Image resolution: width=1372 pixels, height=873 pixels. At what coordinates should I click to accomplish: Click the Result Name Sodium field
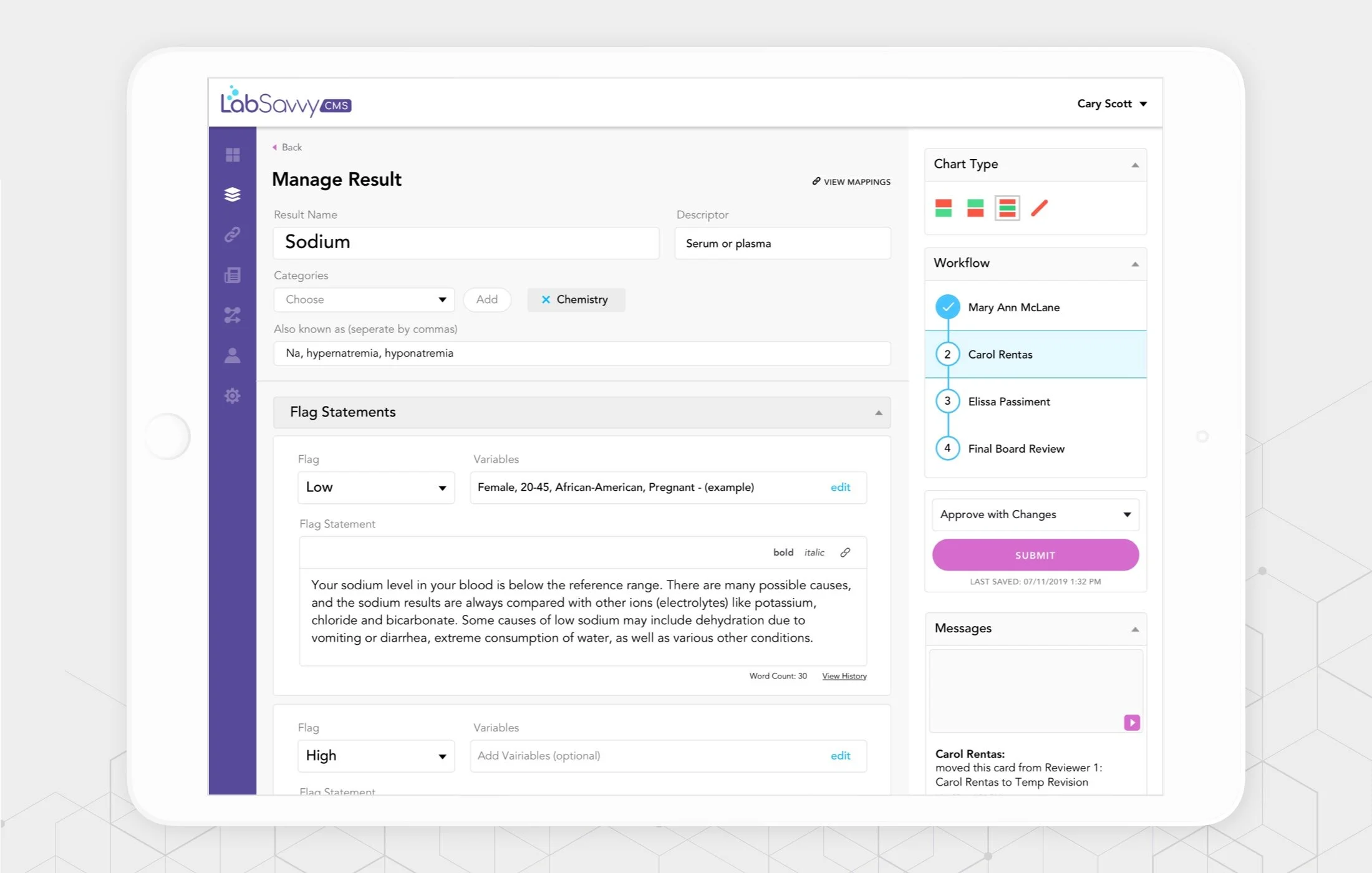[x=466, y=243]
